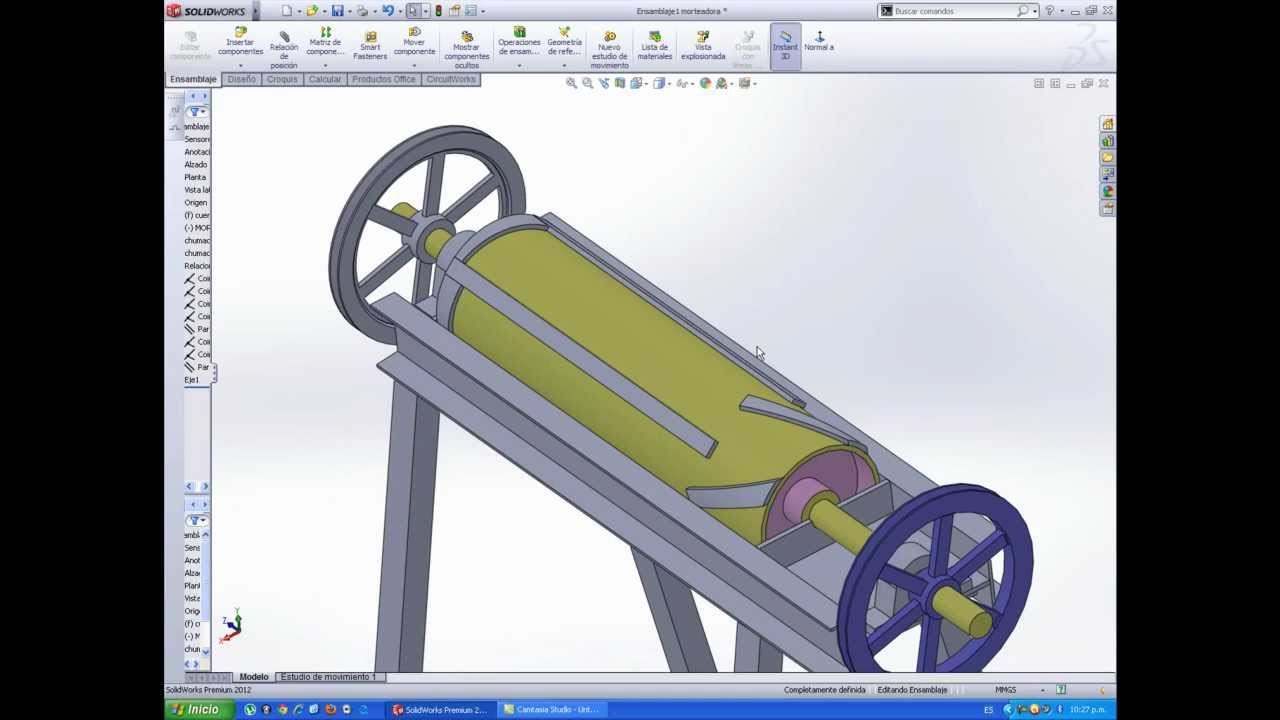The width and height of the screenshot is (1280, 720).
Task: Select Eje1 in the feature tree
Action: pos(191,380)
